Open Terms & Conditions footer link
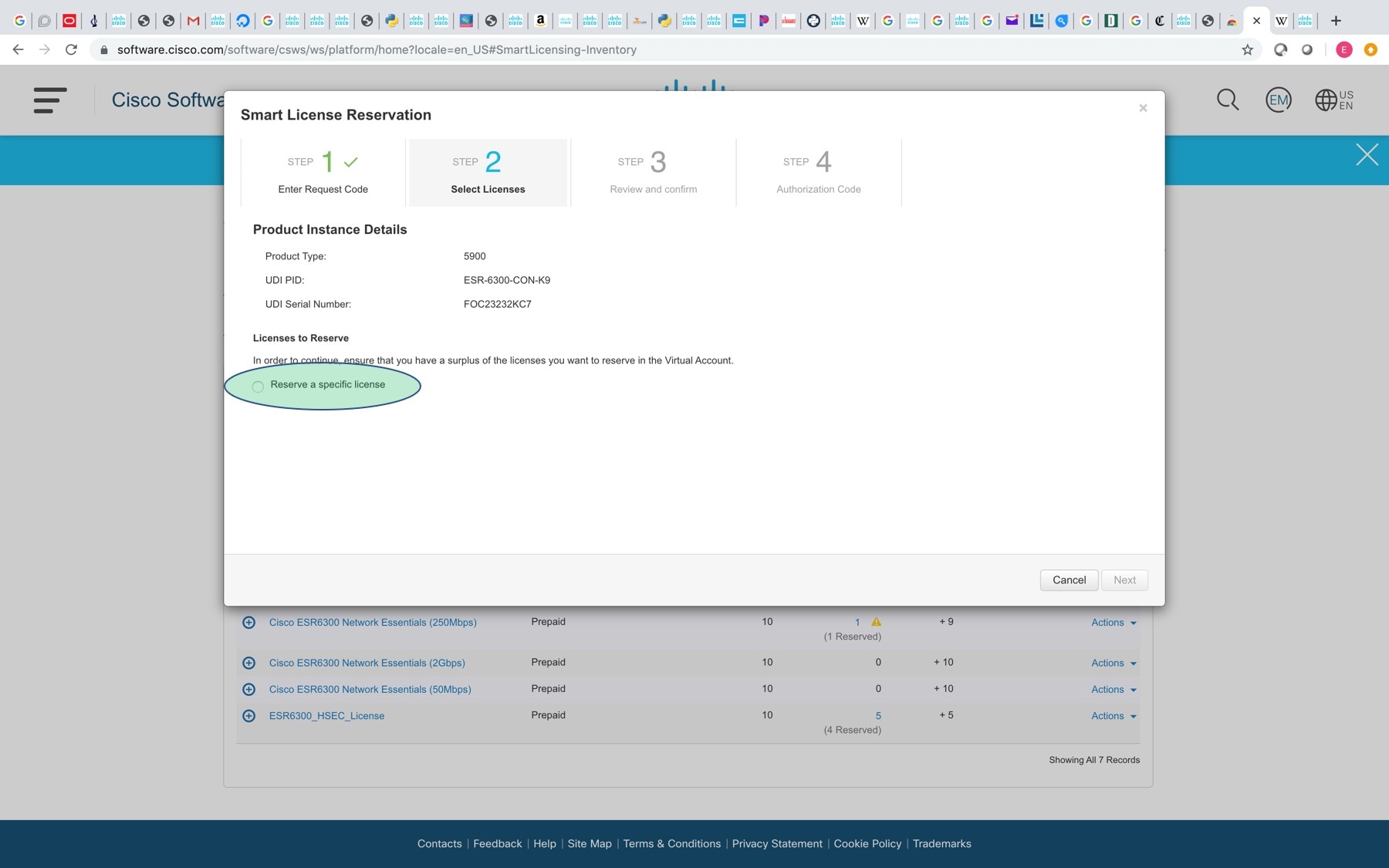 click(x=671, y=843)
